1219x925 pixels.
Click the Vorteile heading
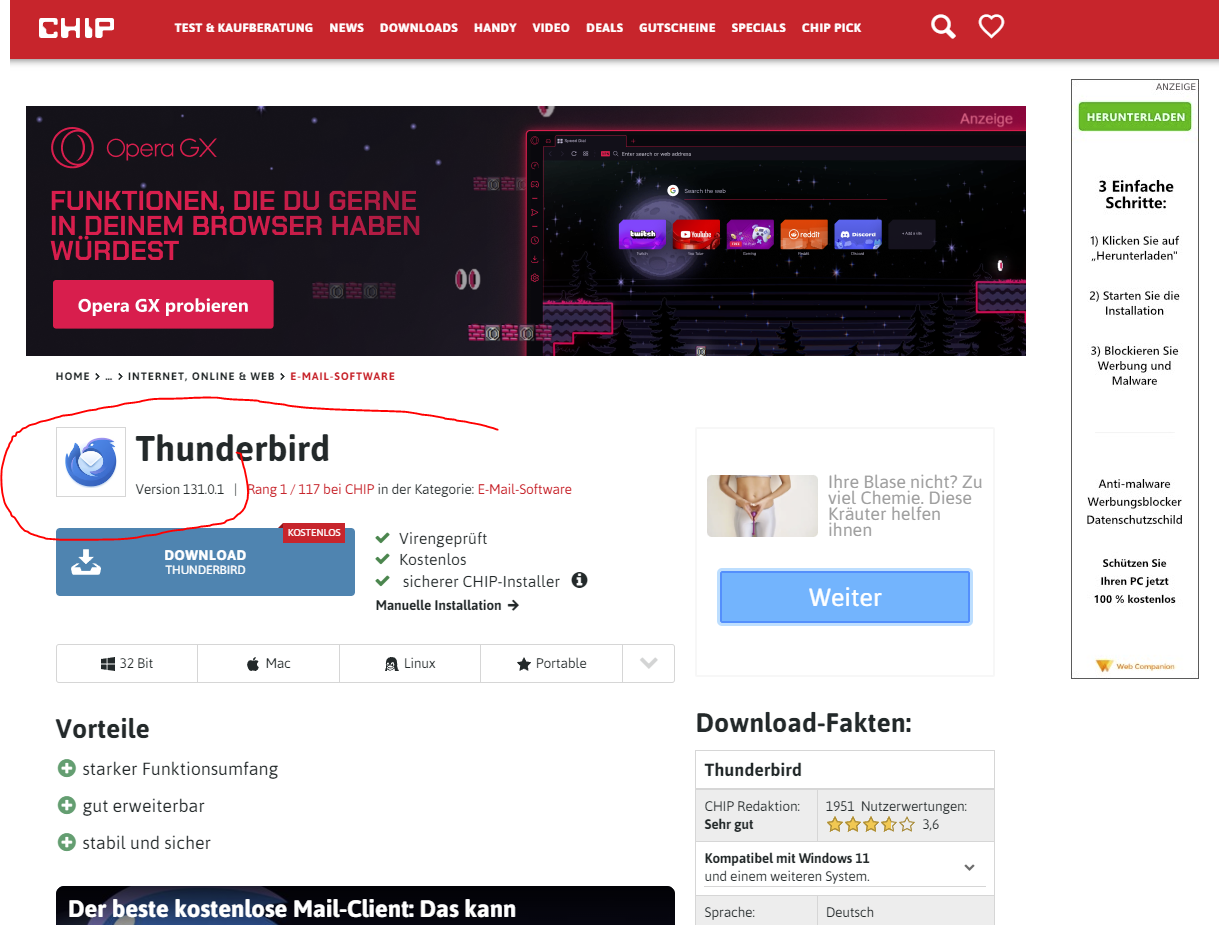click(103, 729)
